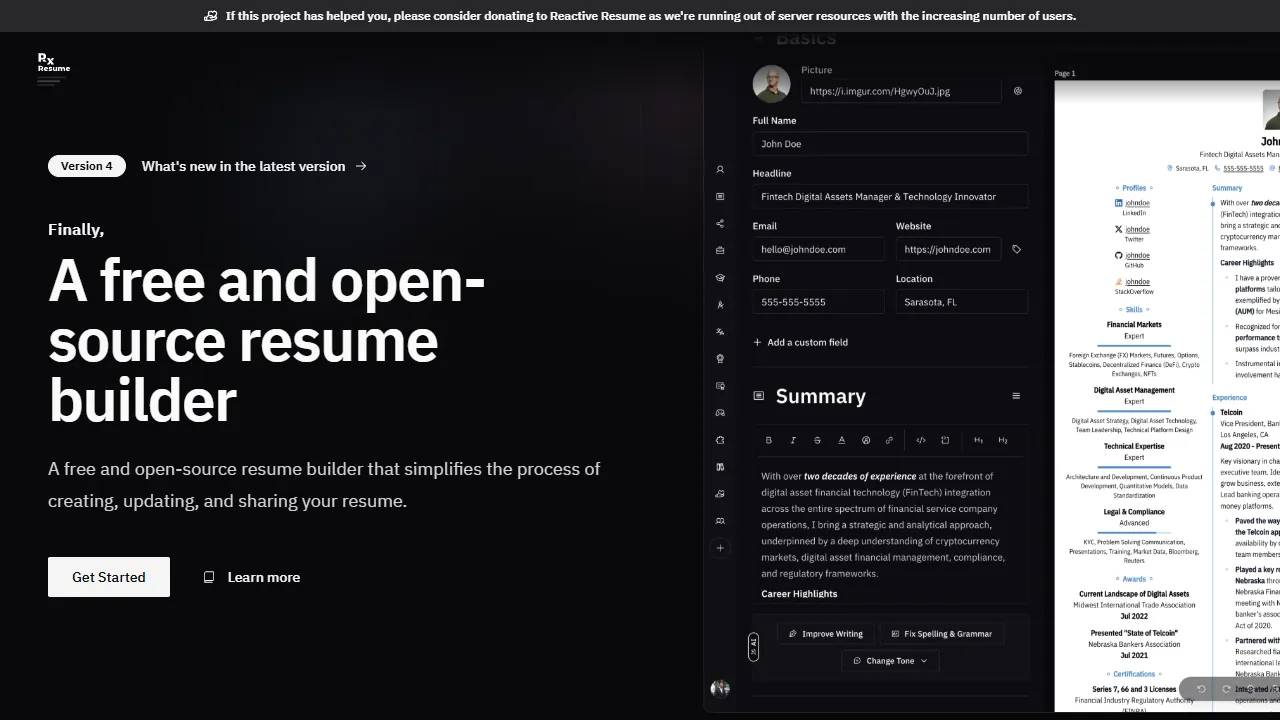
Task: Toggle bold formatting in Summary editor
Action: click(x=769, y=440)
